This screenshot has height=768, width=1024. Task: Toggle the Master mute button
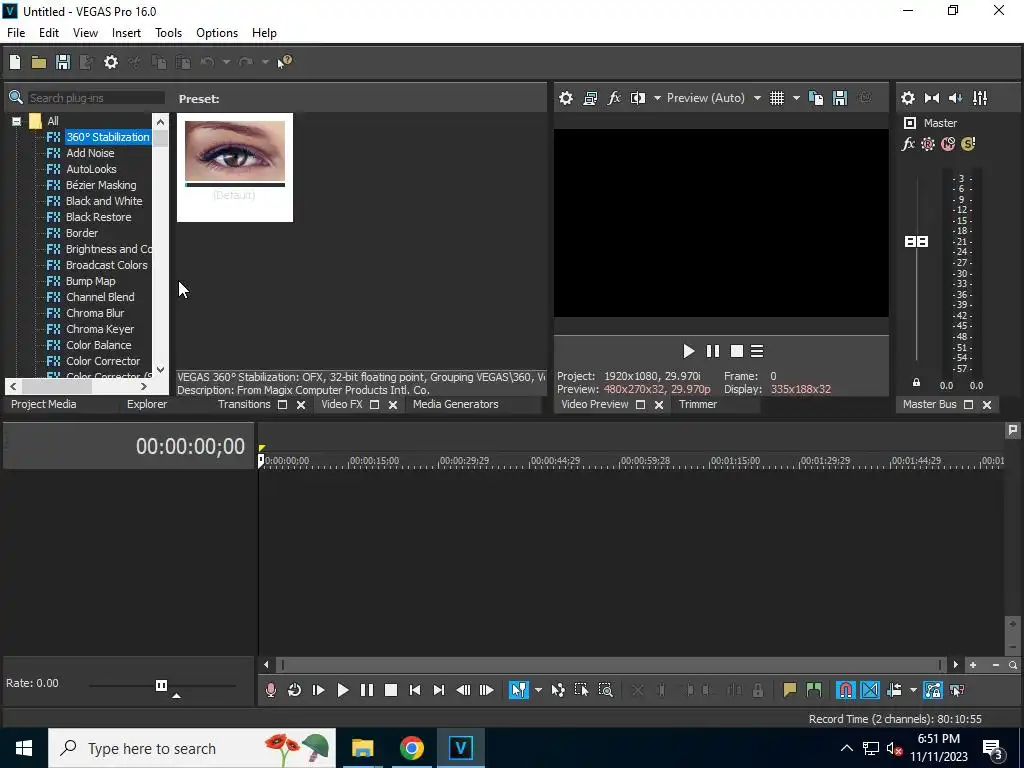click(948, 144)
